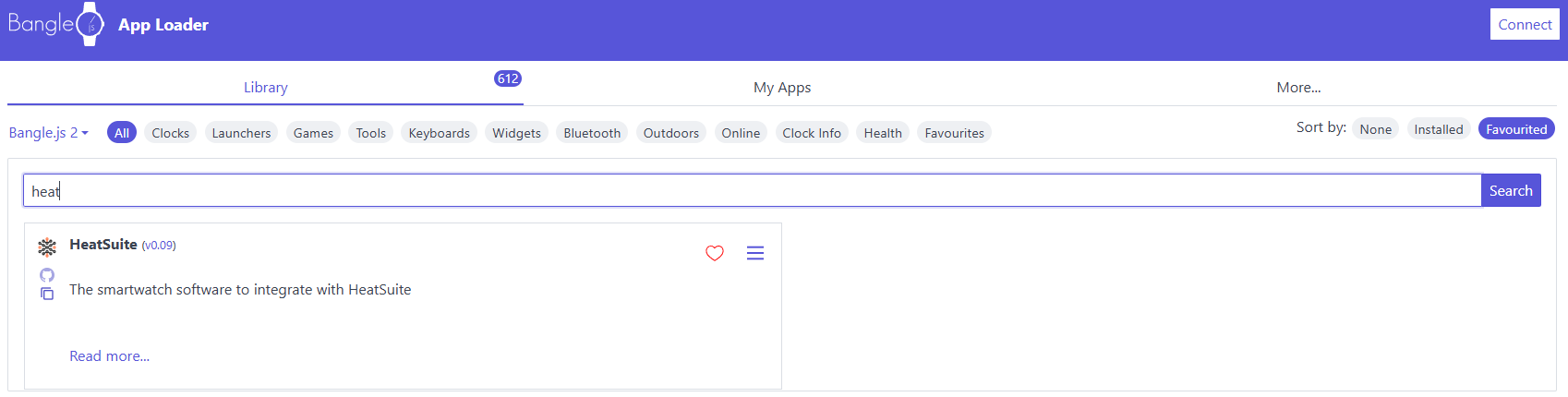This screenshot has width=1568, height=397.
Task: Filter apps by Launchers
Action: point(241,133)
